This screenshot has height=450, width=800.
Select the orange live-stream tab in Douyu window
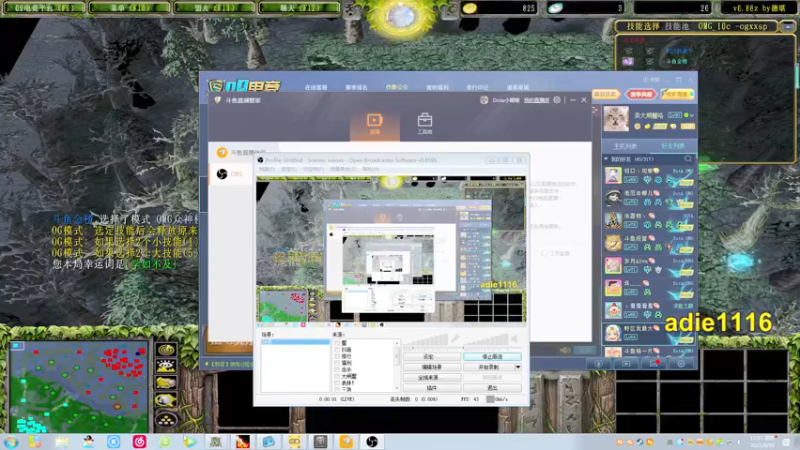pos(374,123)
